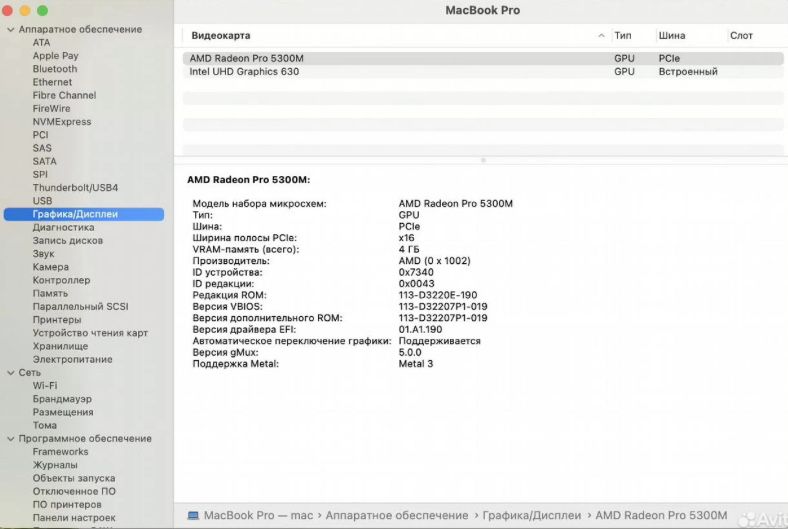Open the Thunderbolt/USB4 entry
This screenshot has height=529, width=788.
[x=75, y=187]
